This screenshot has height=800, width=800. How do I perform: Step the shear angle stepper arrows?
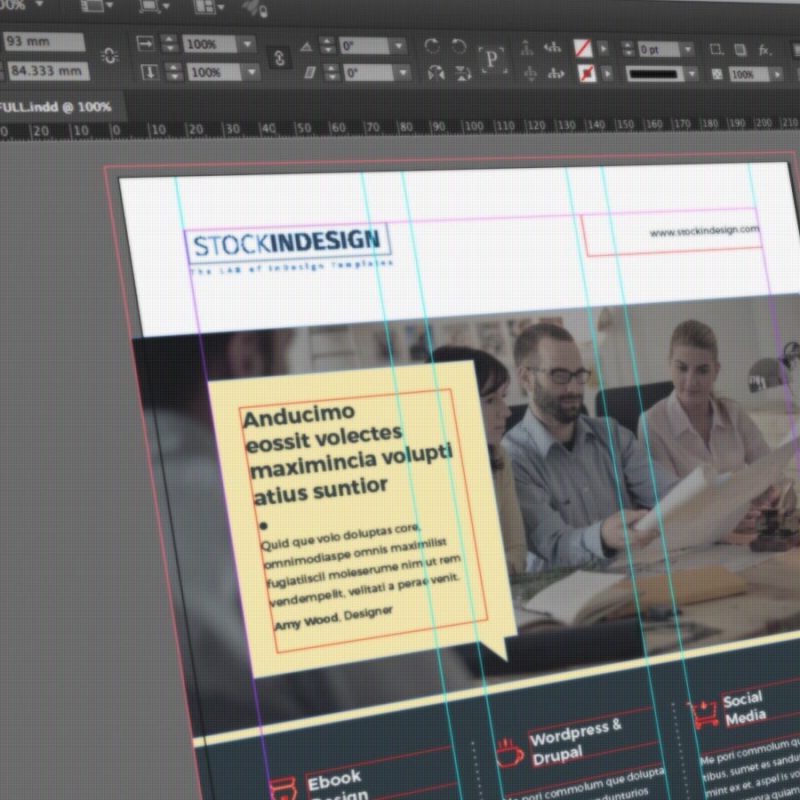click(x=331, y=72)
